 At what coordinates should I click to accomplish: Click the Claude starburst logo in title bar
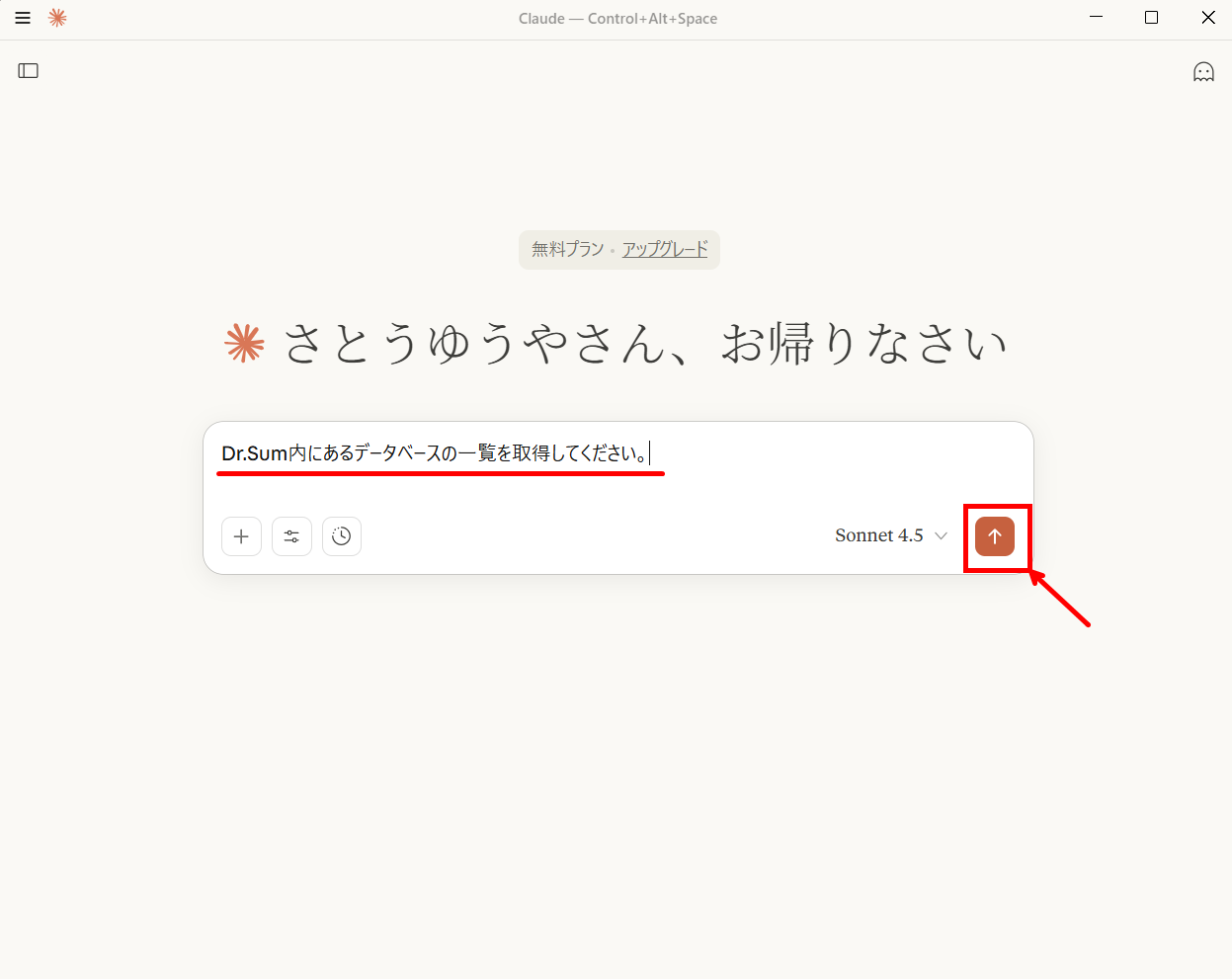point(57,18)
